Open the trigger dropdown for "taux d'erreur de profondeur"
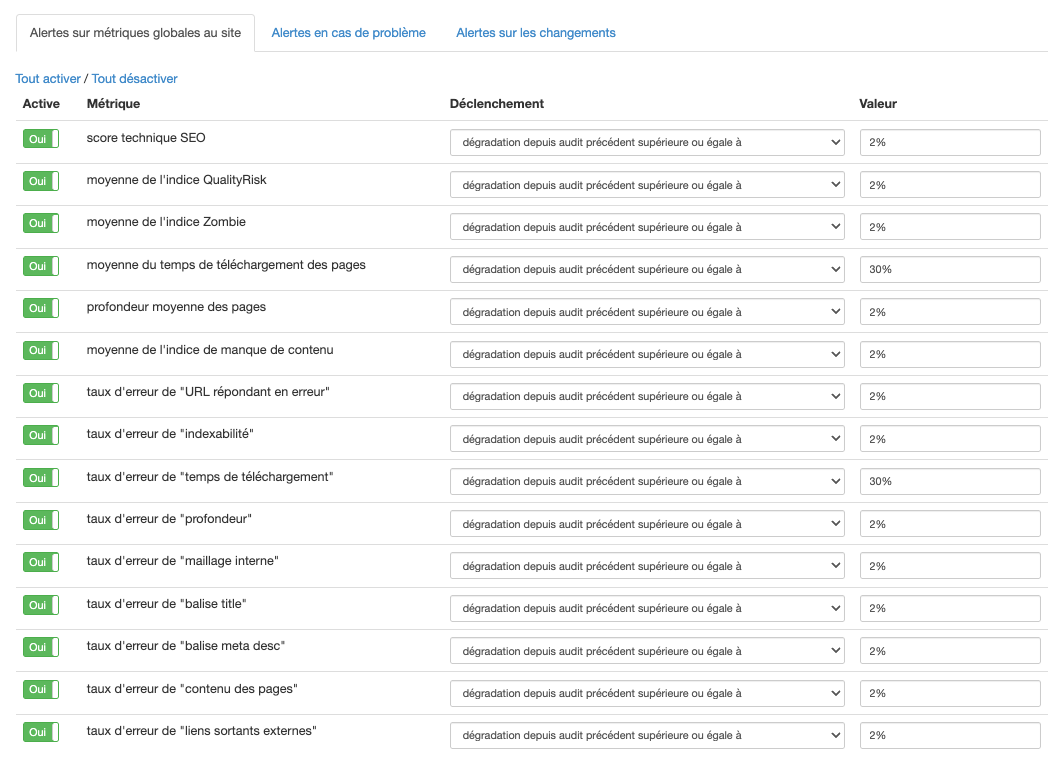Screen dimensions: 1056x767 pos(646,523)
